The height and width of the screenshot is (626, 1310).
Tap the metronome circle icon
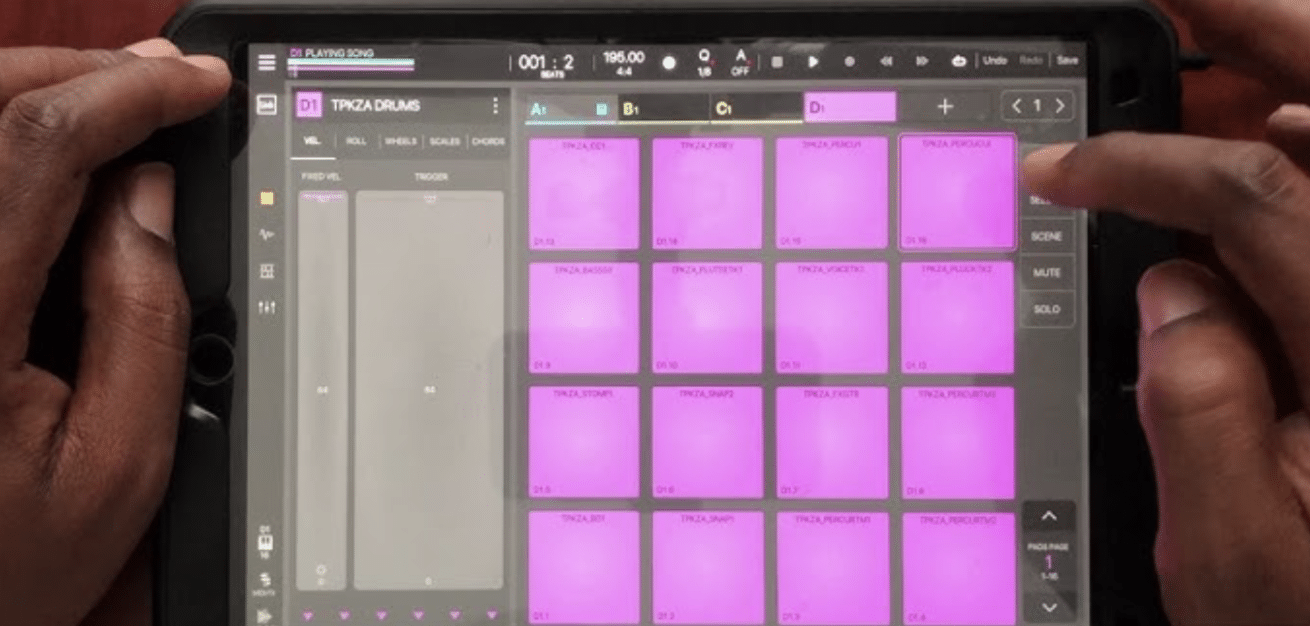(x=669, y=62)
